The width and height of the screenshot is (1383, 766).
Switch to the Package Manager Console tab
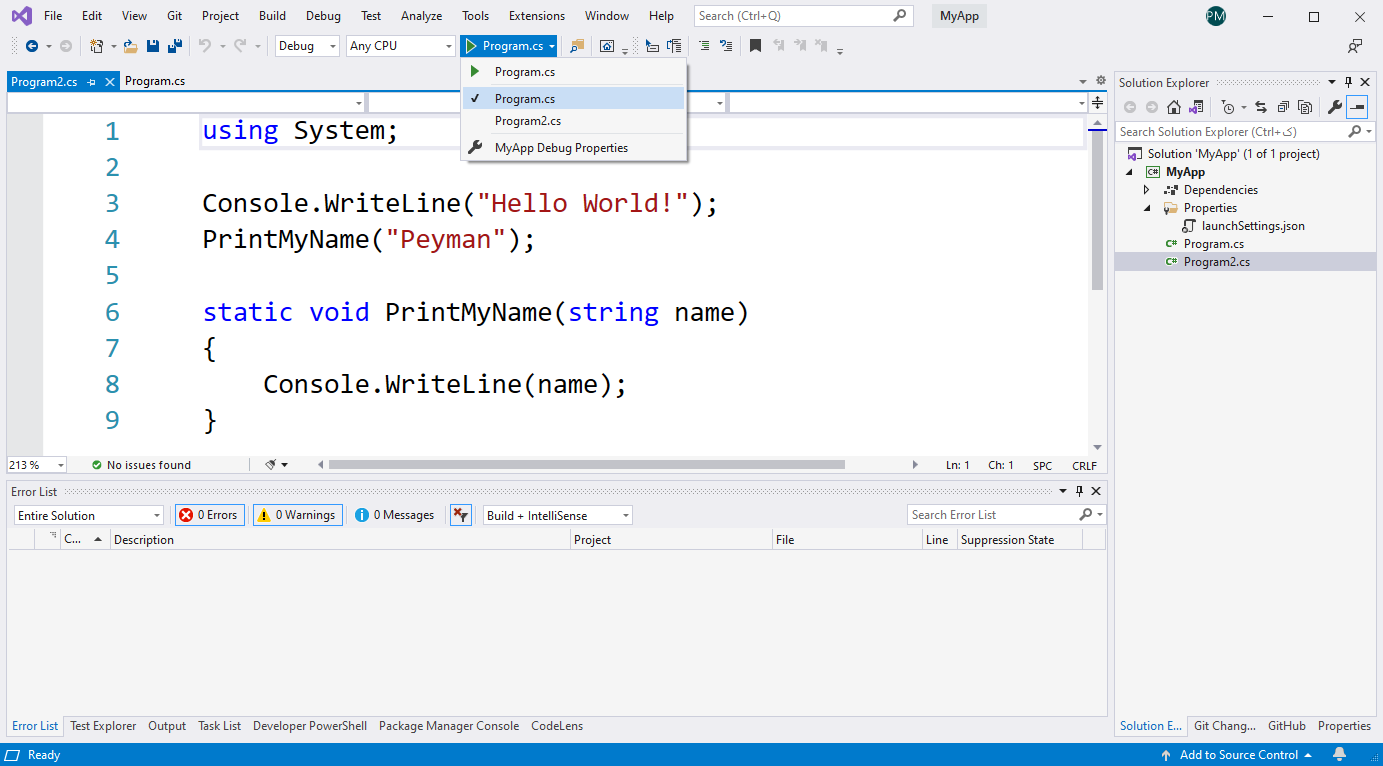tap(449, 726)
